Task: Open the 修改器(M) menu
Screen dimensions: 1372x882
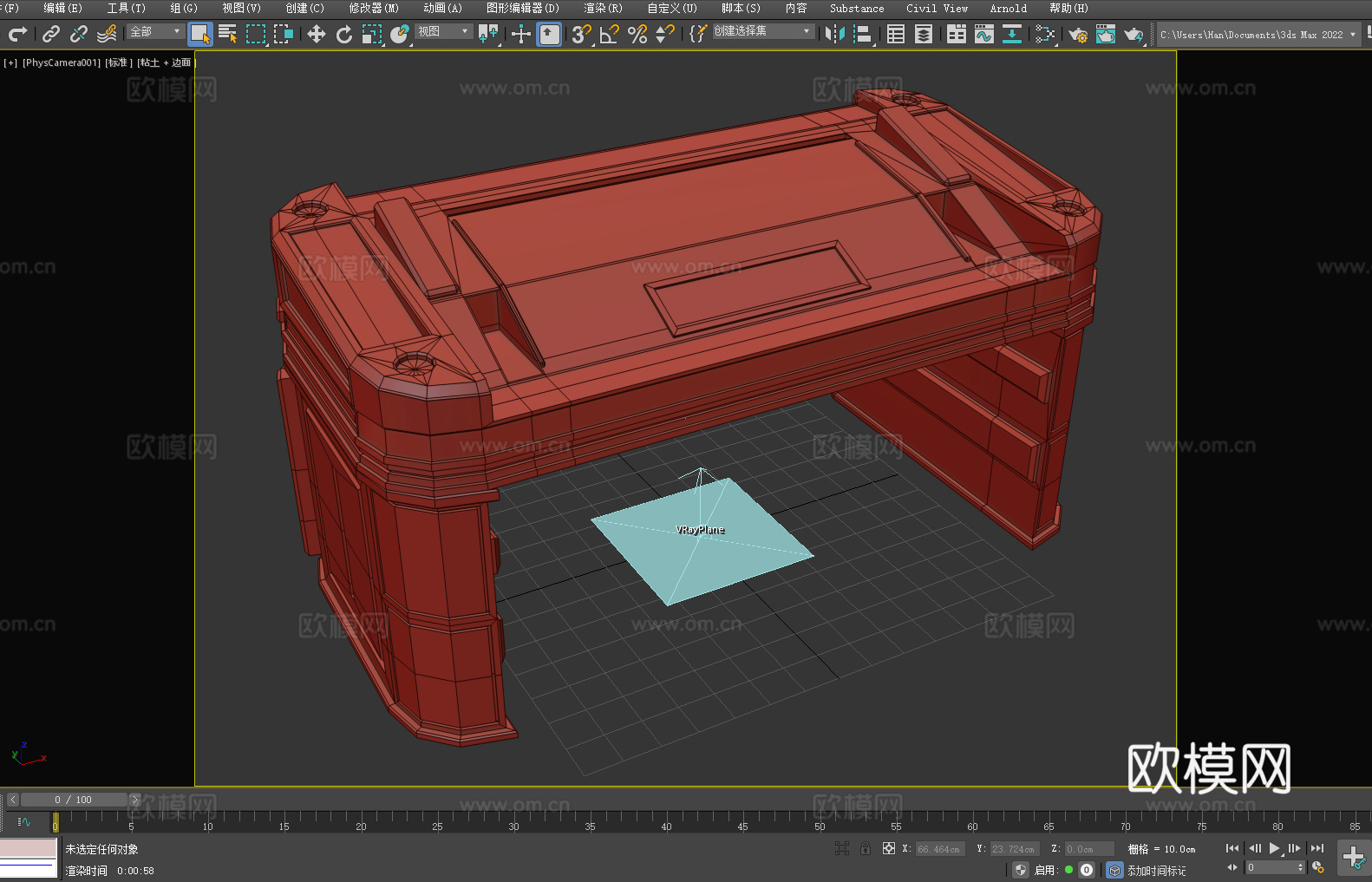Action: tap(374, 8)
